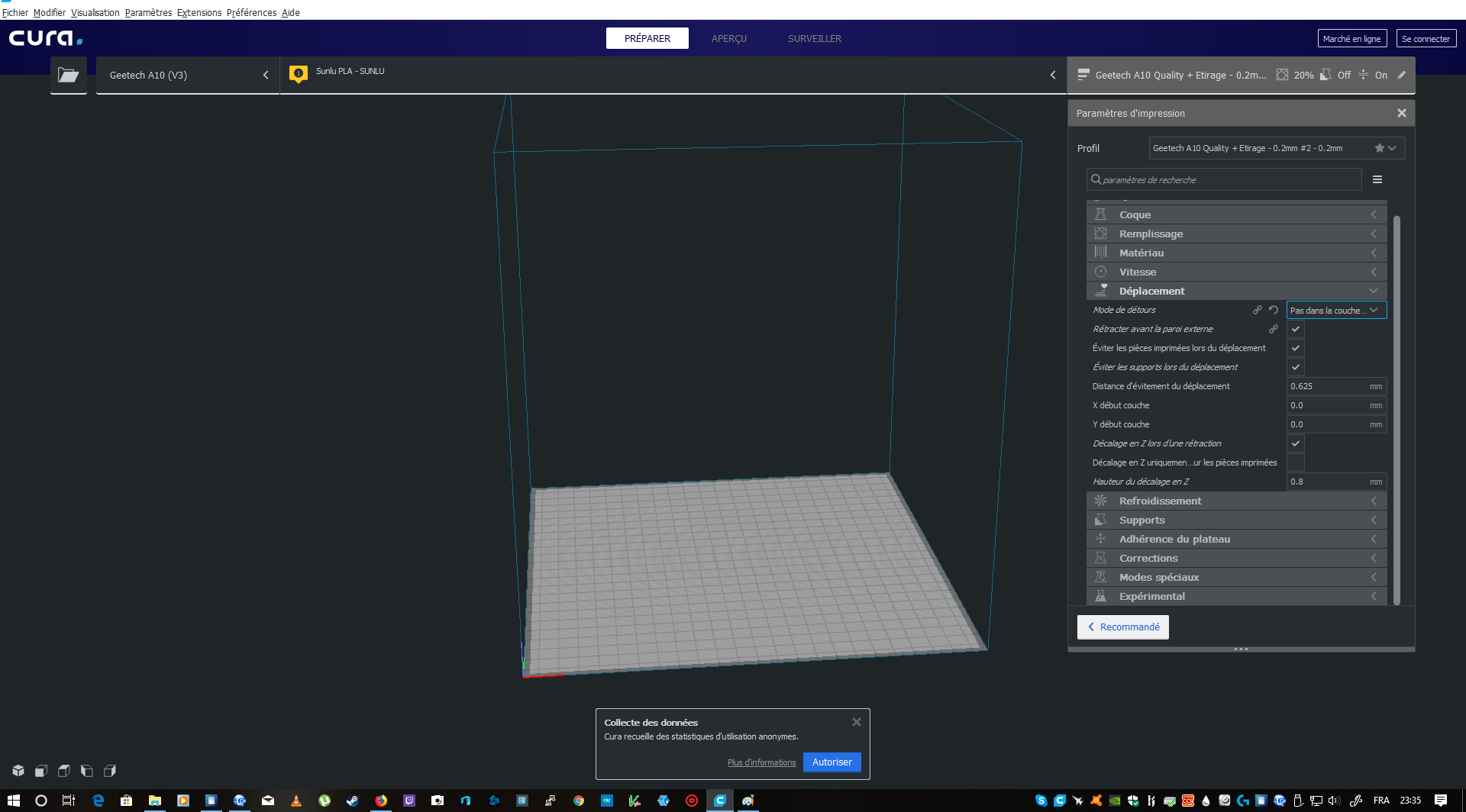1466x812 pixels.
Task: Open the Modifier menu
Action: [x=50, y=12]
